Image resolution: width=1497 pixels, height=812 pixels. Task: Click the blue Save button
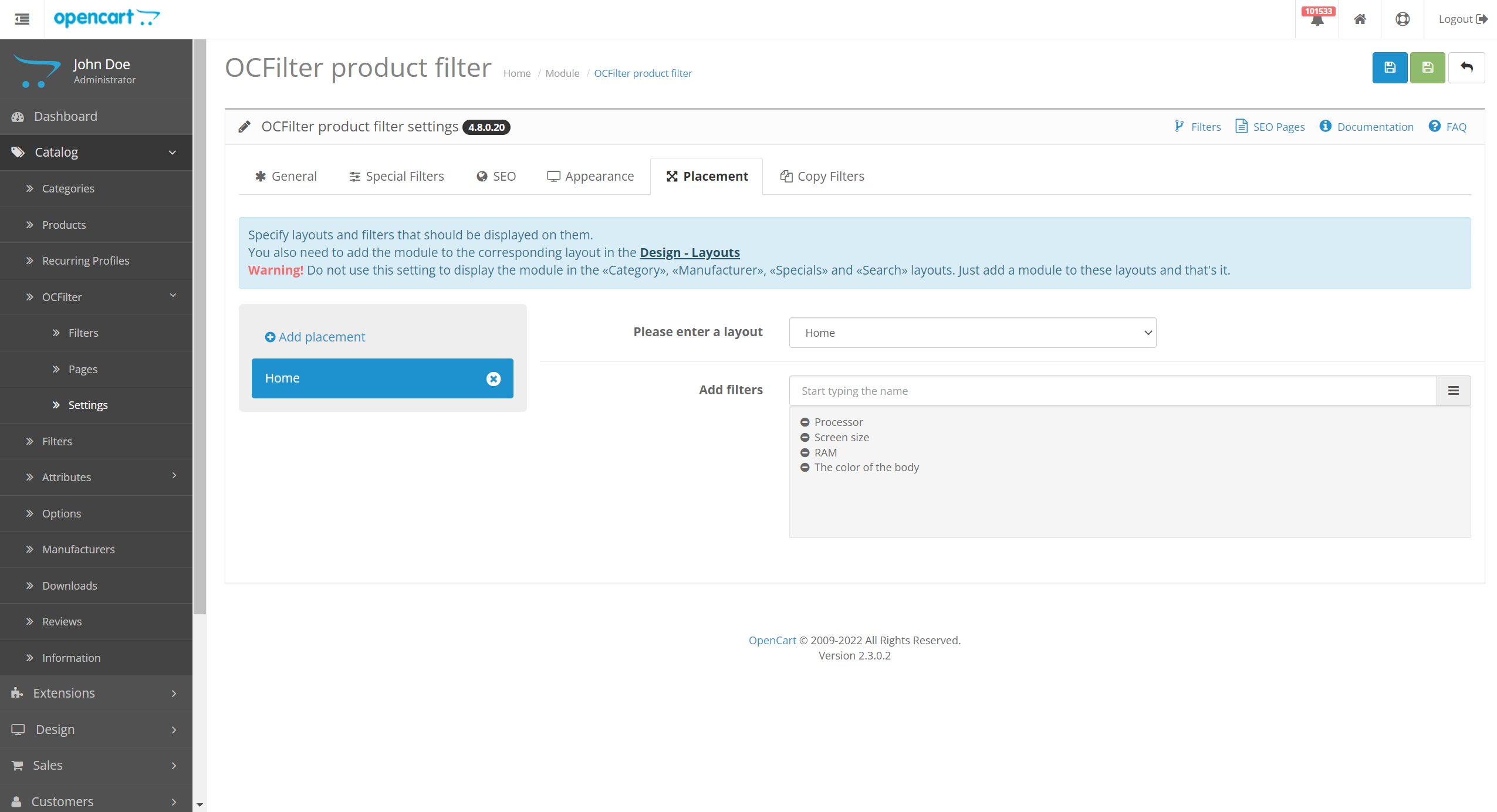(1389, 67)
